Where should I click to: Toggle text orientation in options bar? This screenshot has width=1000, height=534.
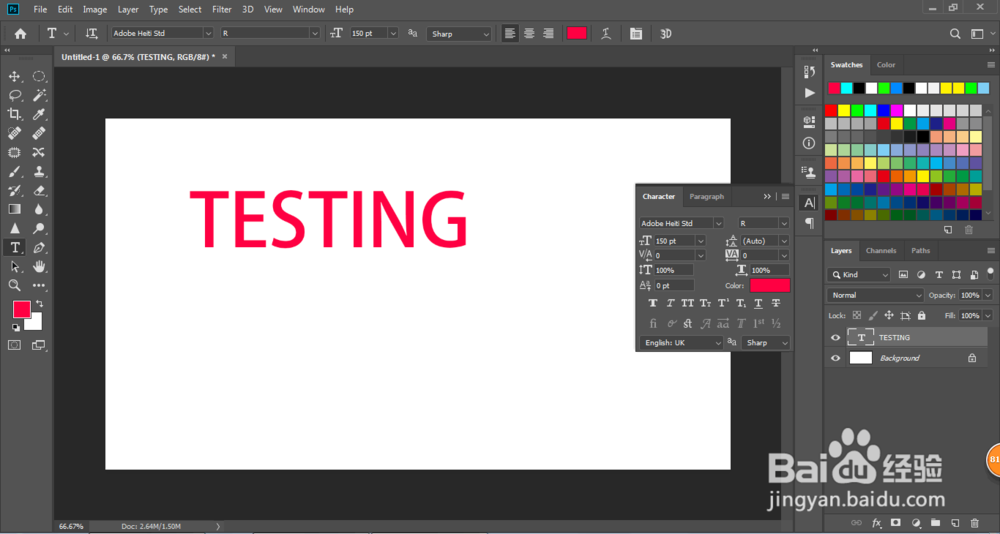(92, 34)
